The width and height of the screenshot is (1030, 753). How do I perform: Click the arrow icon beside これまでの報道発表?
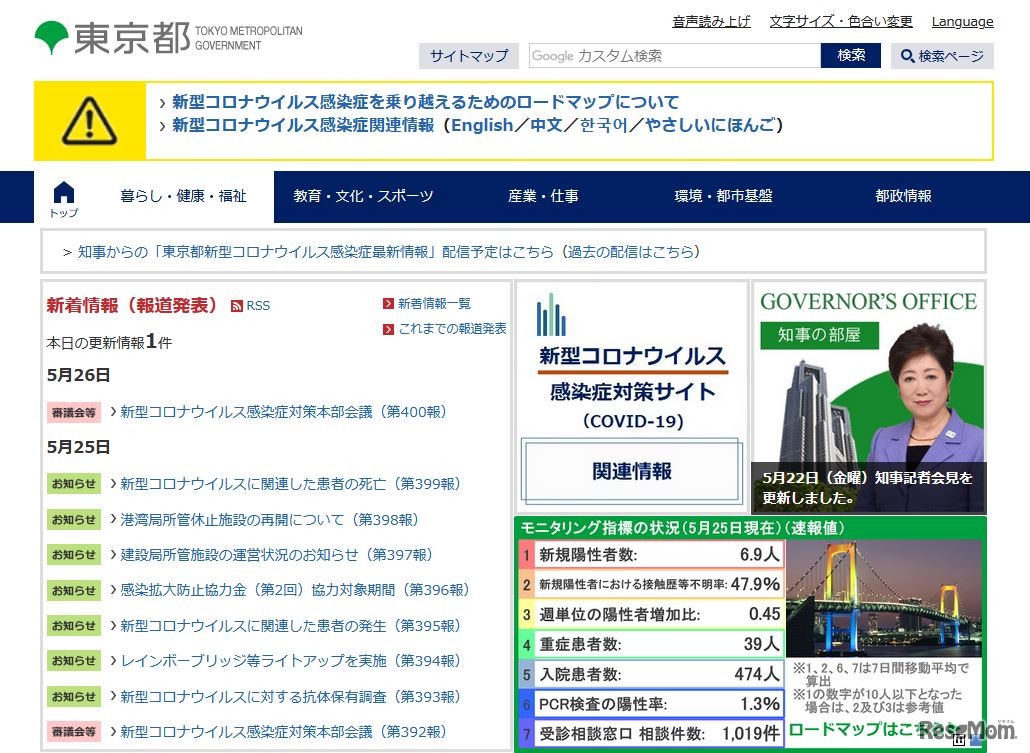pos(388,329)
